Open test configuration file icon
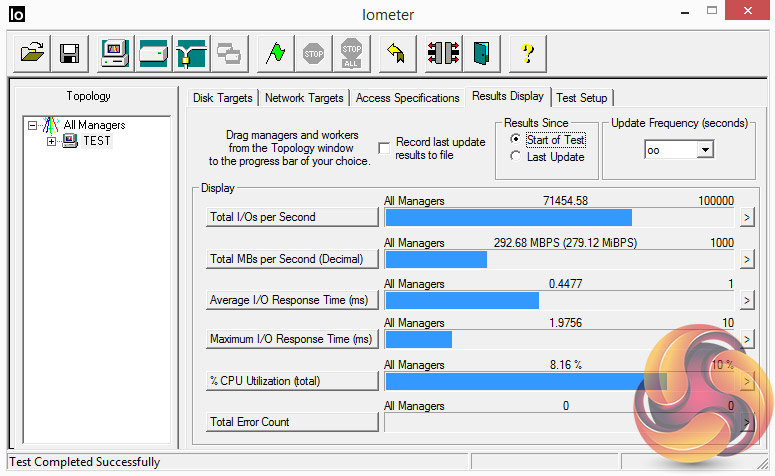This screenshot has height=476, width=775. click(x=32, y=53)
